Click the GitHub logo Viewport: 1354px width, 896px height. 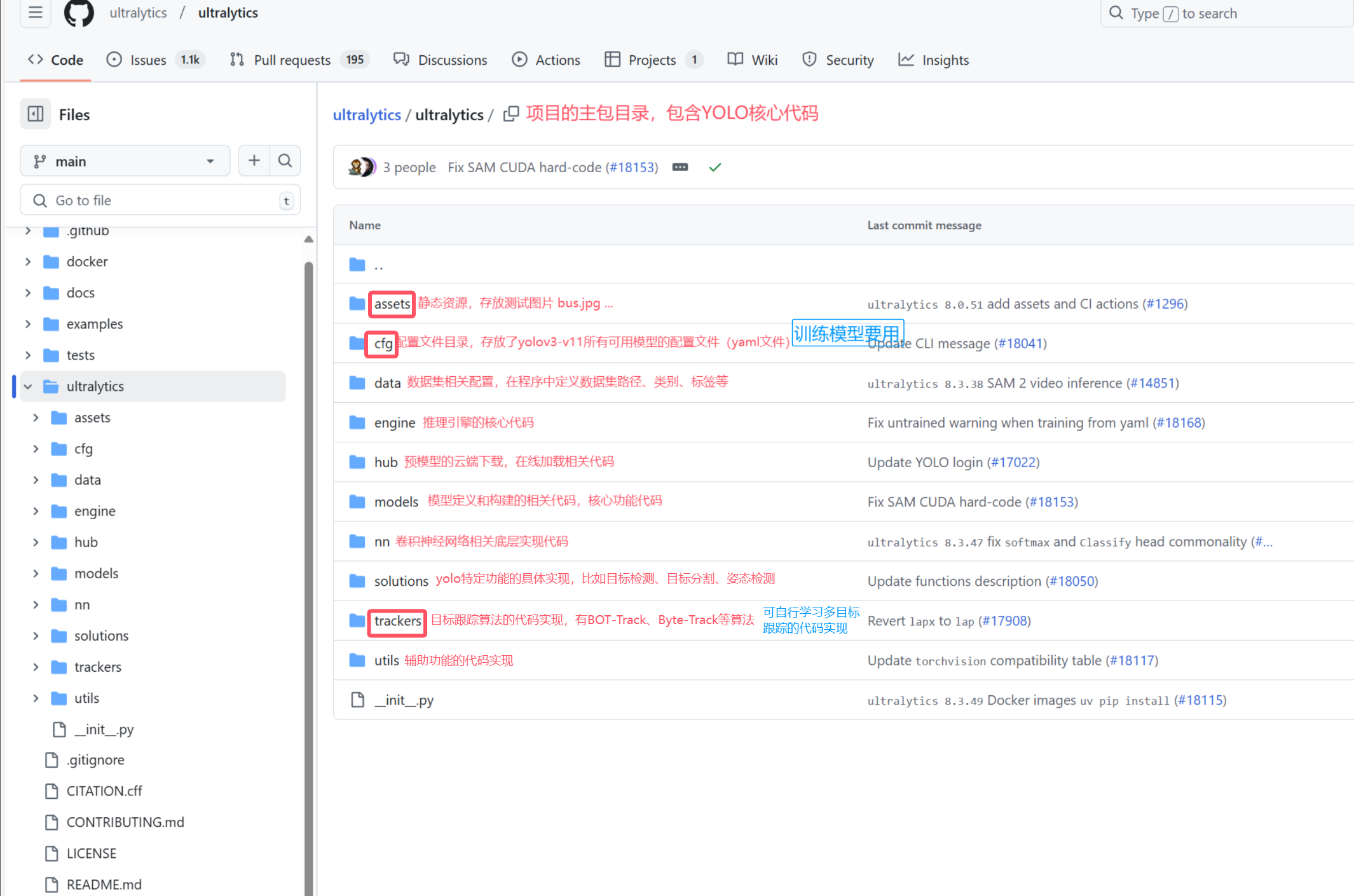[79, 13]
